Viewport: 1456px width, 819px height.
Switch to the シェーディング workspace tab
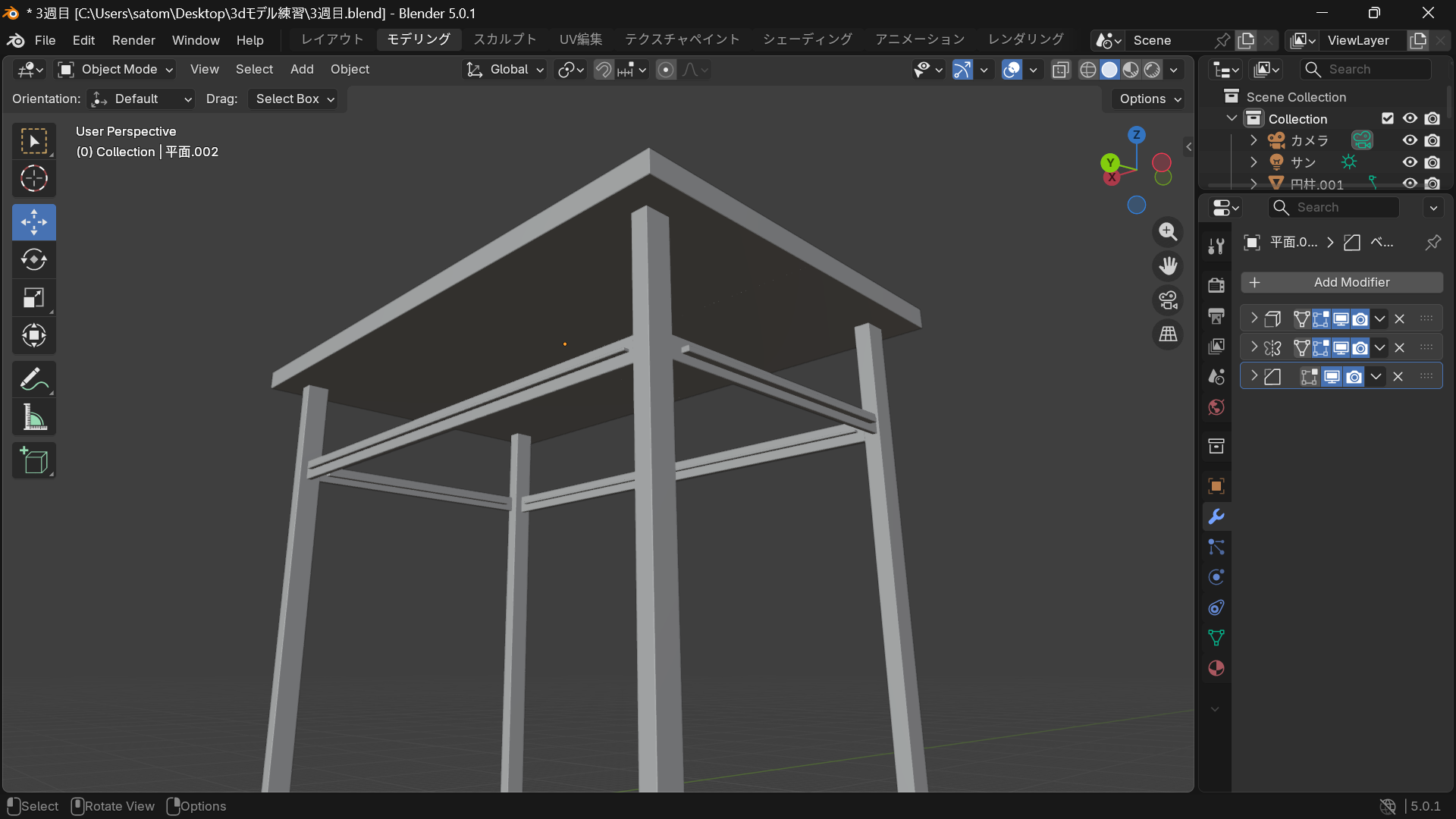[807, 39]
